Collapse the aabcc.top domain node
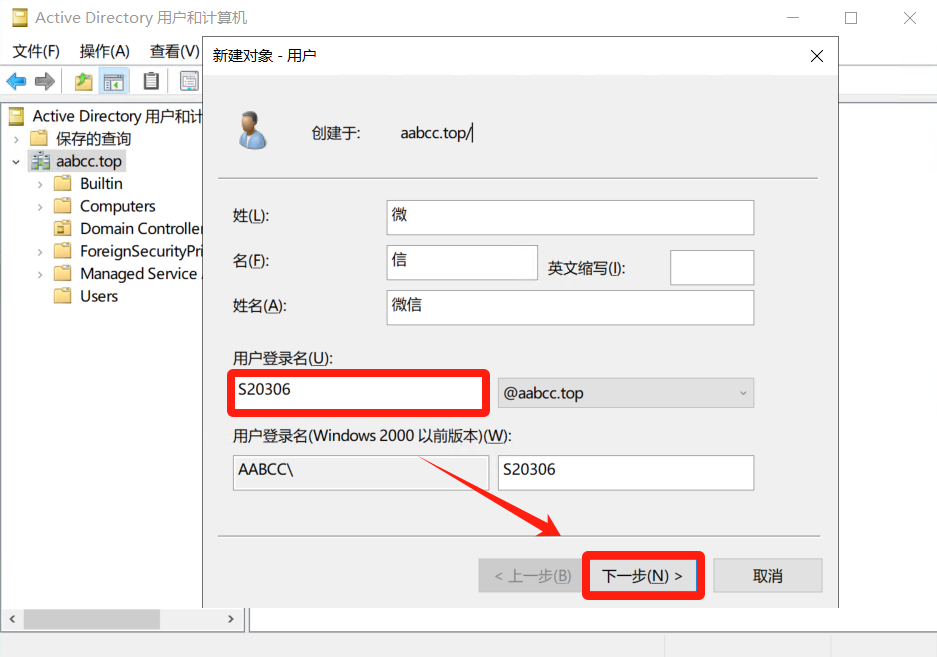The height and width of the screenshot is (657, 937). point(16,161)
